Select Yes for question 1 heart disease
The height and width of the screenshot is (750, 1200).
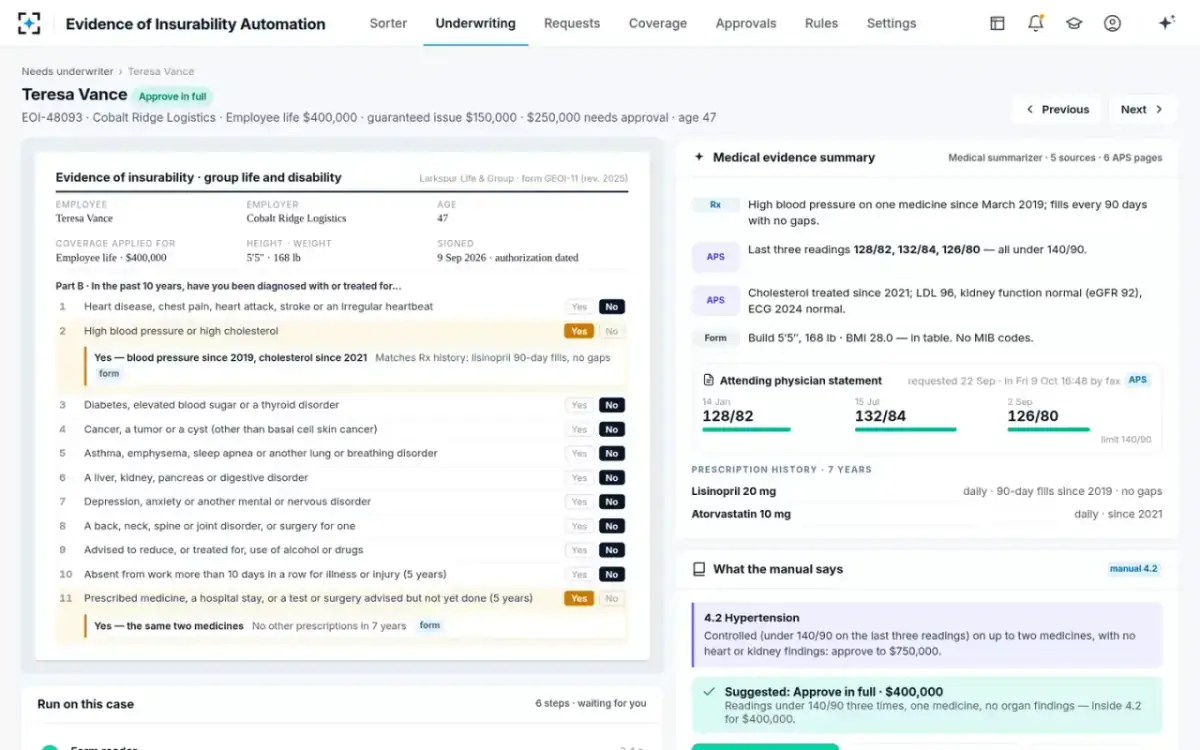[579, 307]
